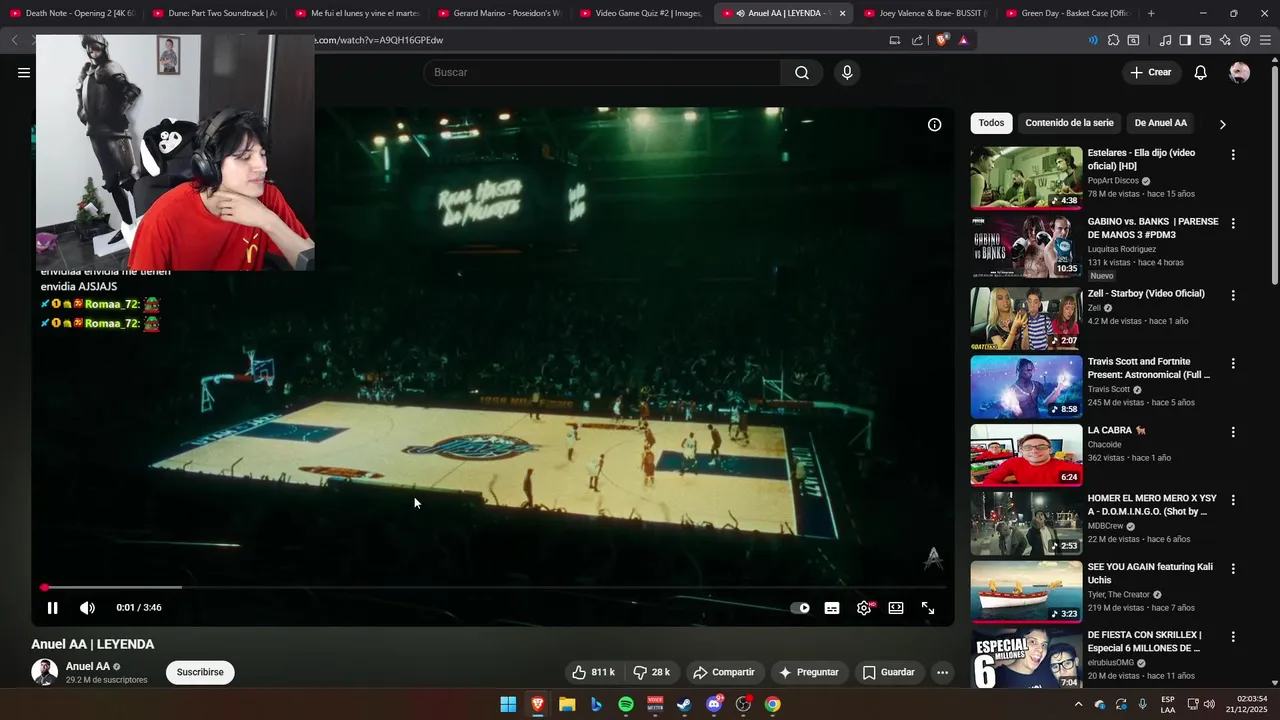Open the browser extensions puzzle icon
1280x720 pixels.
pos(1113,40)
